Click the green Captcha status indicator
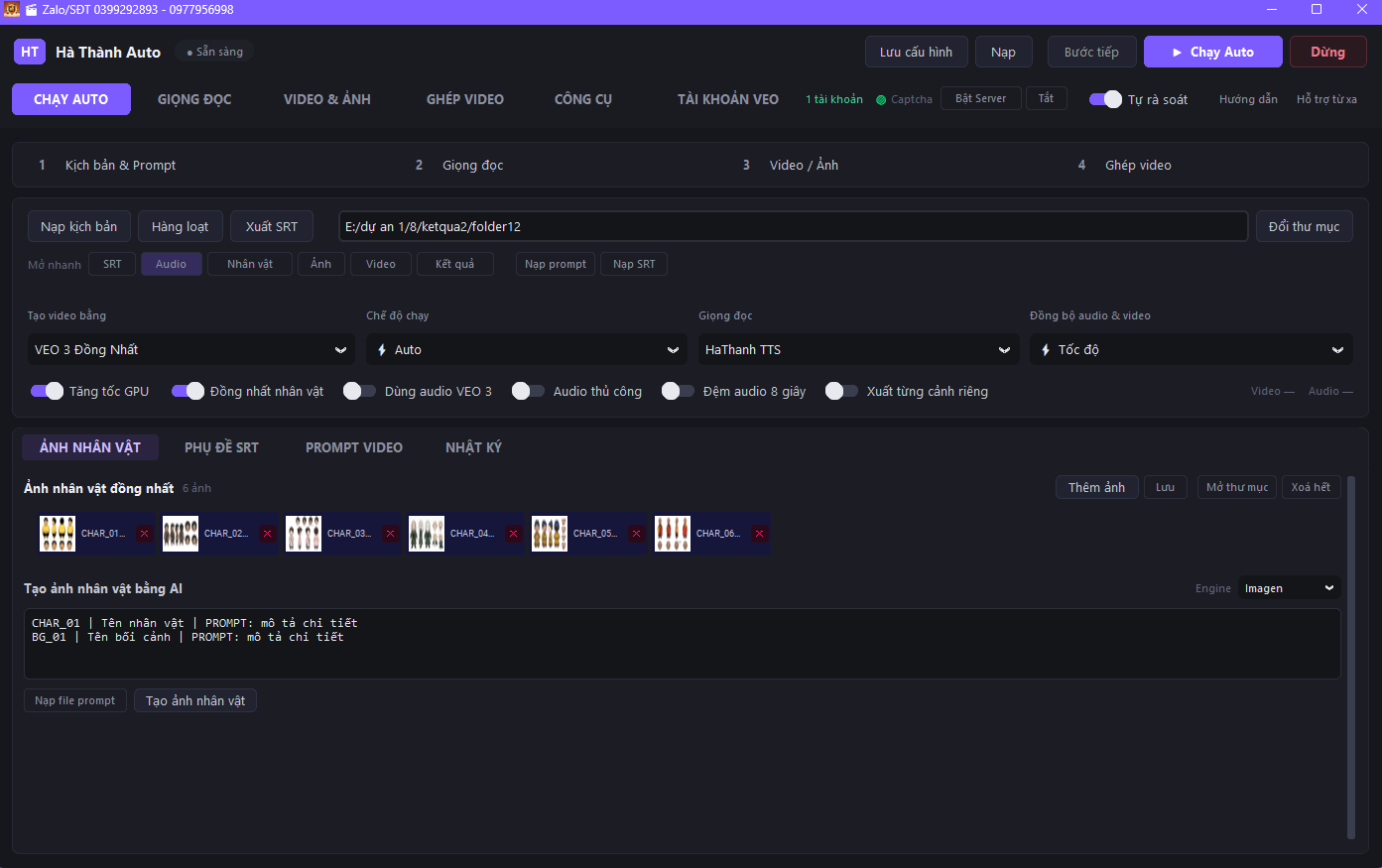 click(x=881, y=99)
